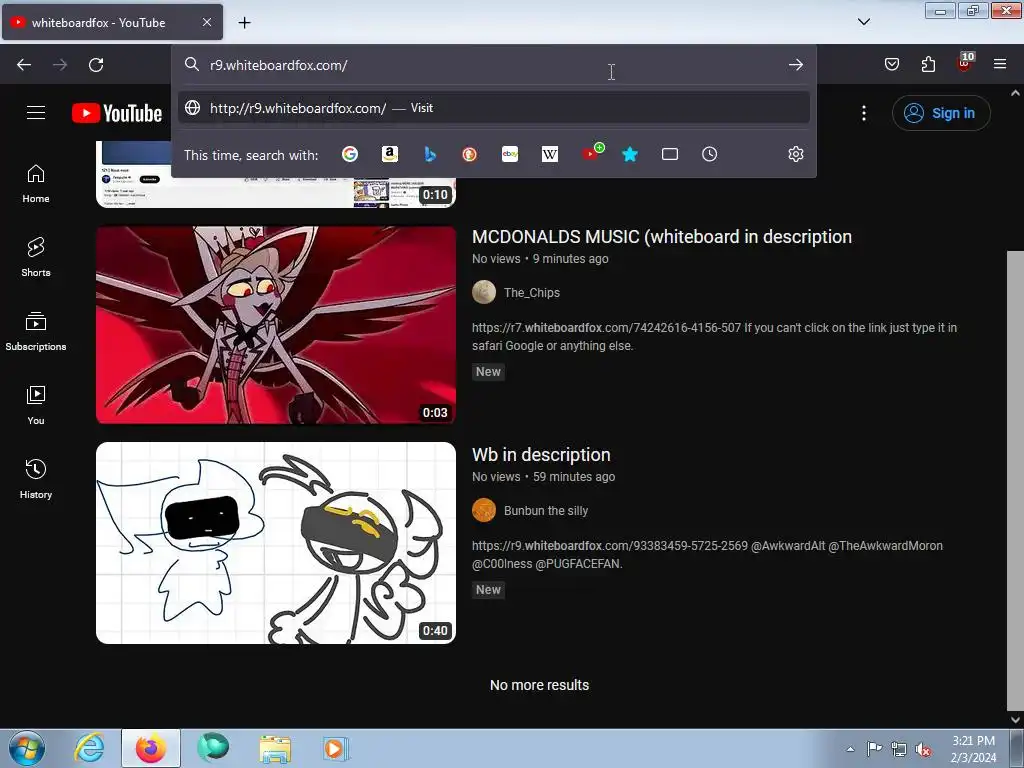This screenshot has width=1024, height=768.
Task: Open the Wb in description video title
Action: click(x=541, y=455)
